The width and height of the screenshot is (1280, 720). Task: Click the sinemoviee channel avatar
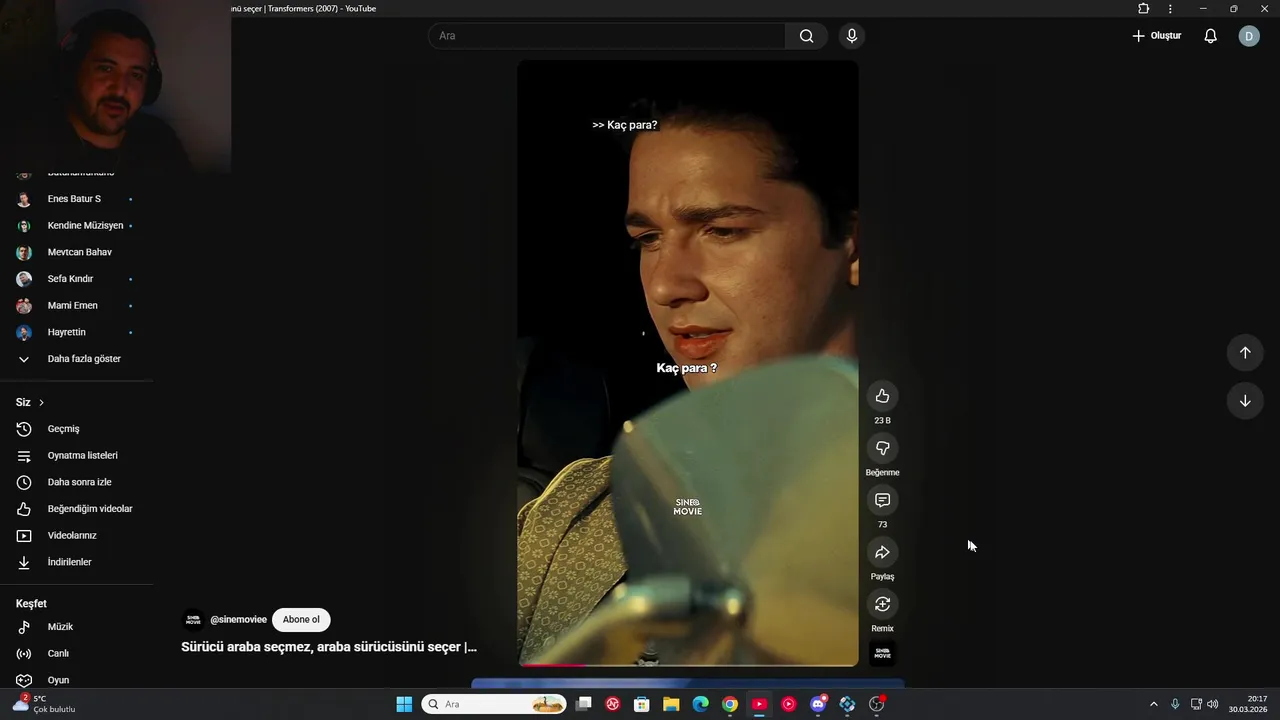(193, 620)
